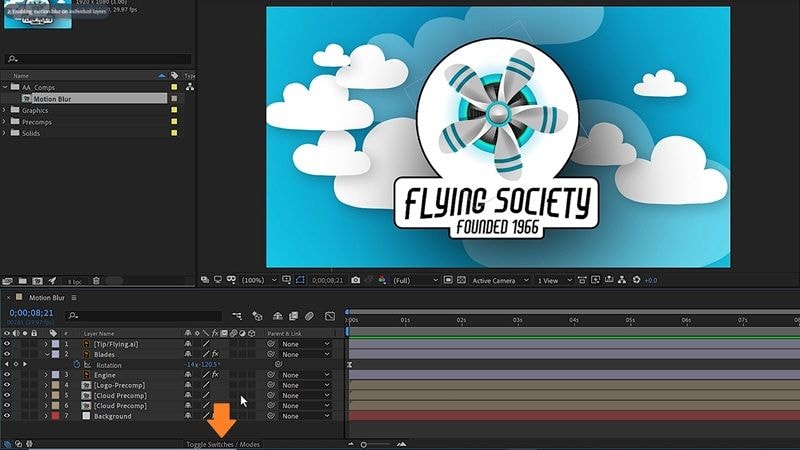
Task: Collapse the AA_Comps folder
Action: coord(5,87)
